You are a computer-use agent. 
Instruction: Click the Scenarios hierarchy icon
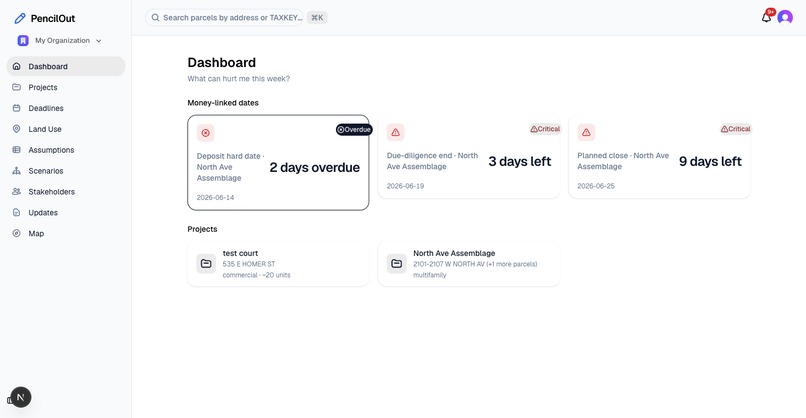pos(16,171)
